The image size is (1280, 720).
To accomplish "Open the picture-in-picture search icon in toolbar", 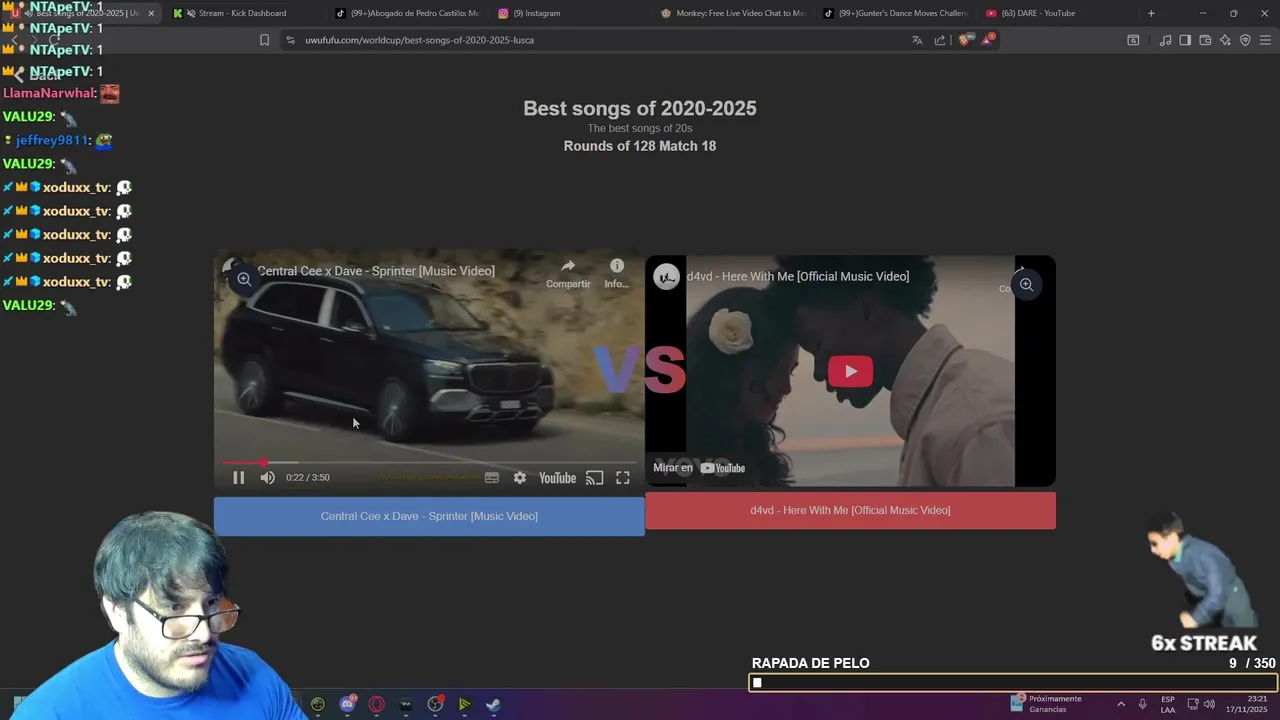I will [x=1133, y=40].
